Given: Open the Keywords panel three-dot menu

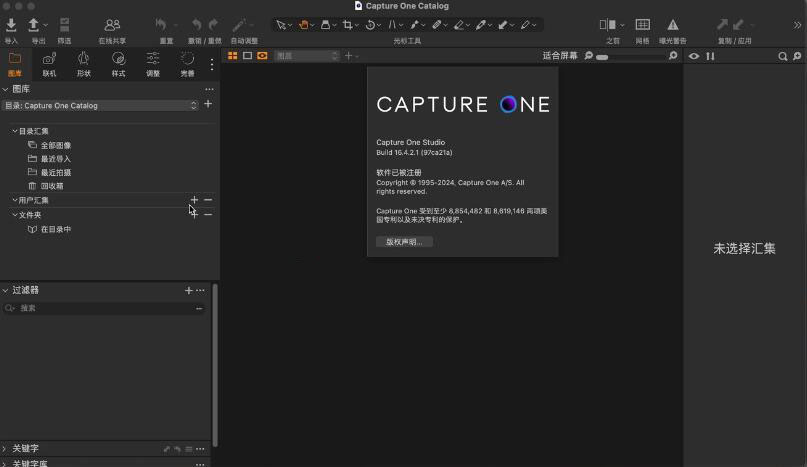Looking at the screenshot, I should click(x=200, y=449).
